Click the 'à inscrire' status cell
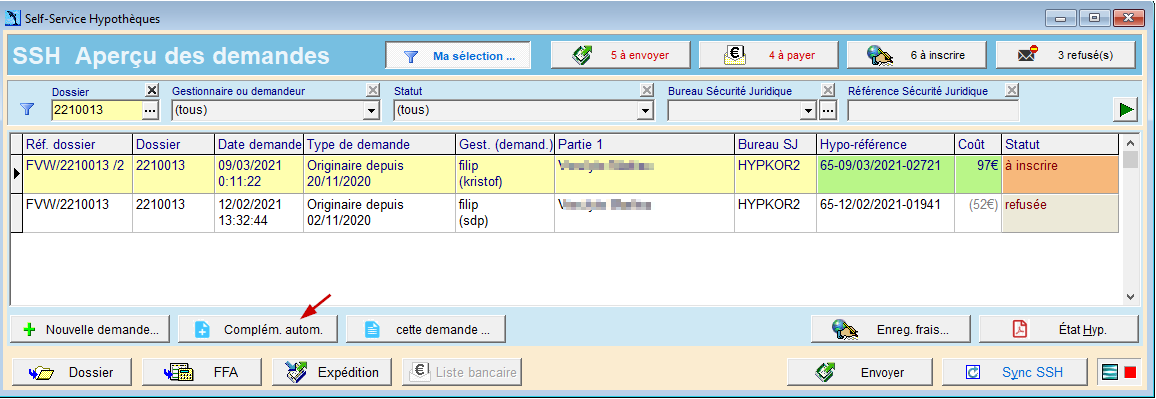Image resolution: width=1156 pixels, height=399 pixels. pyautogui.click(x=1060, y=174)
